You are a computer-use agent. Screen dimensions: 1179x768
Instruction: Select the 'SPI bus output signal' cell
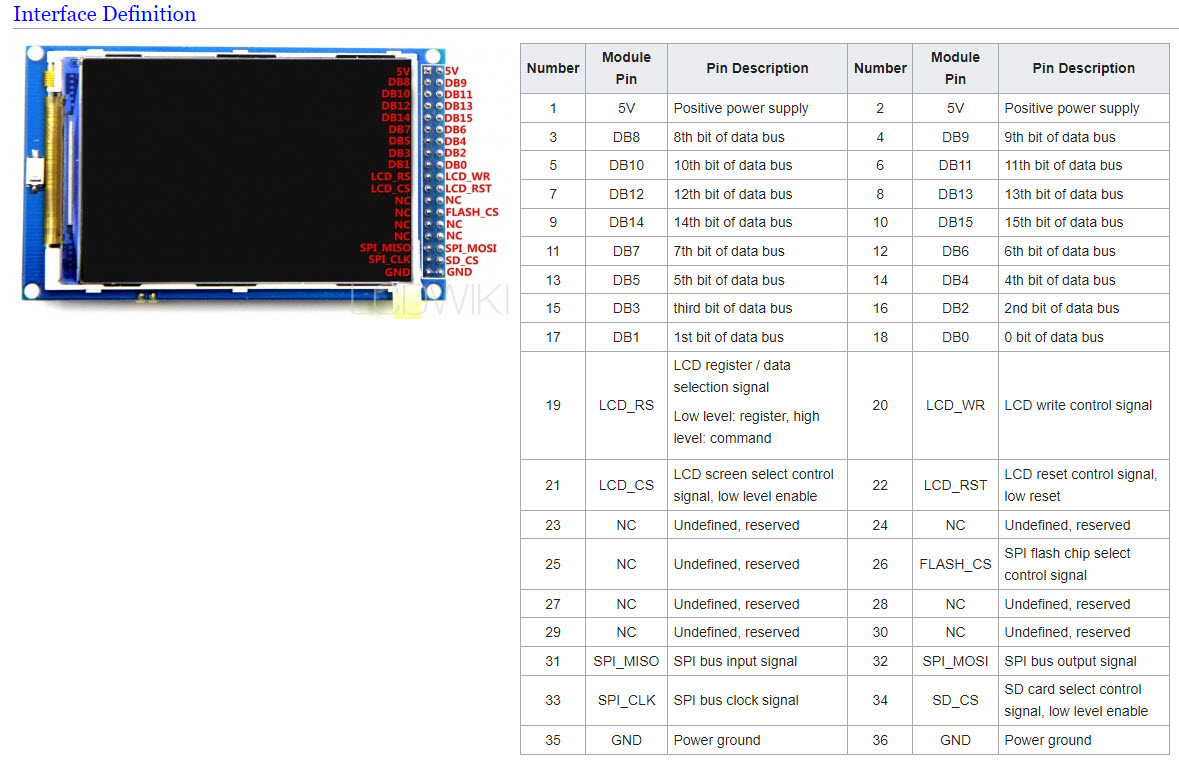pyautogui.click(x=1084, y=661)
